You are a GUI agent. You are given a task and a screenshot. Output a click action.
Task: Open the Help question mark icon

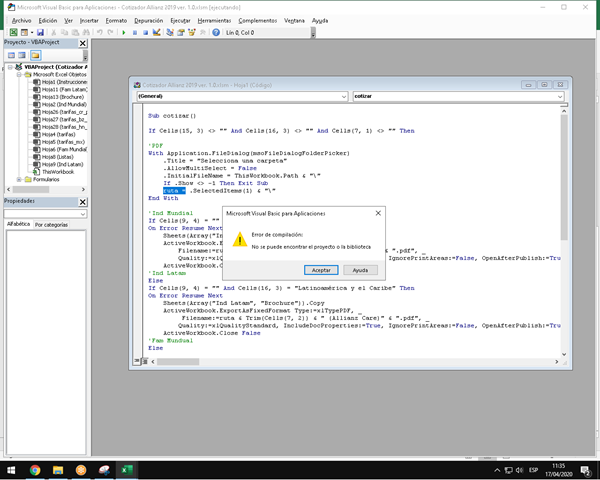click(x=216, y=32)
